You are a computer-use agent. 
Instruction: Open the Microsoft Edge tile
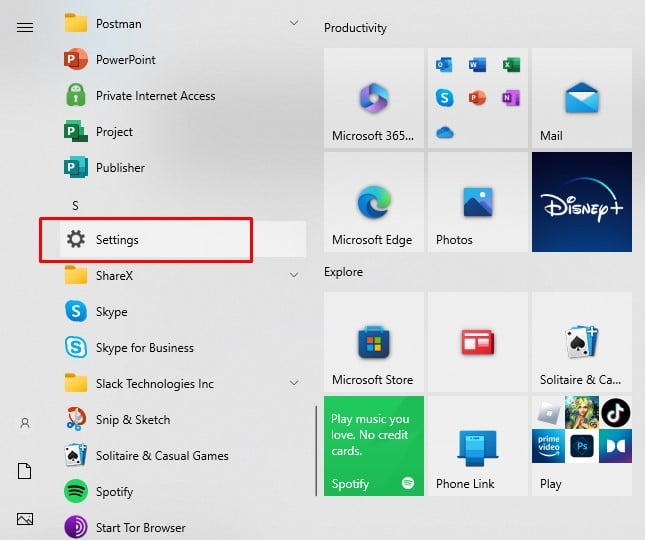point(374,202)
